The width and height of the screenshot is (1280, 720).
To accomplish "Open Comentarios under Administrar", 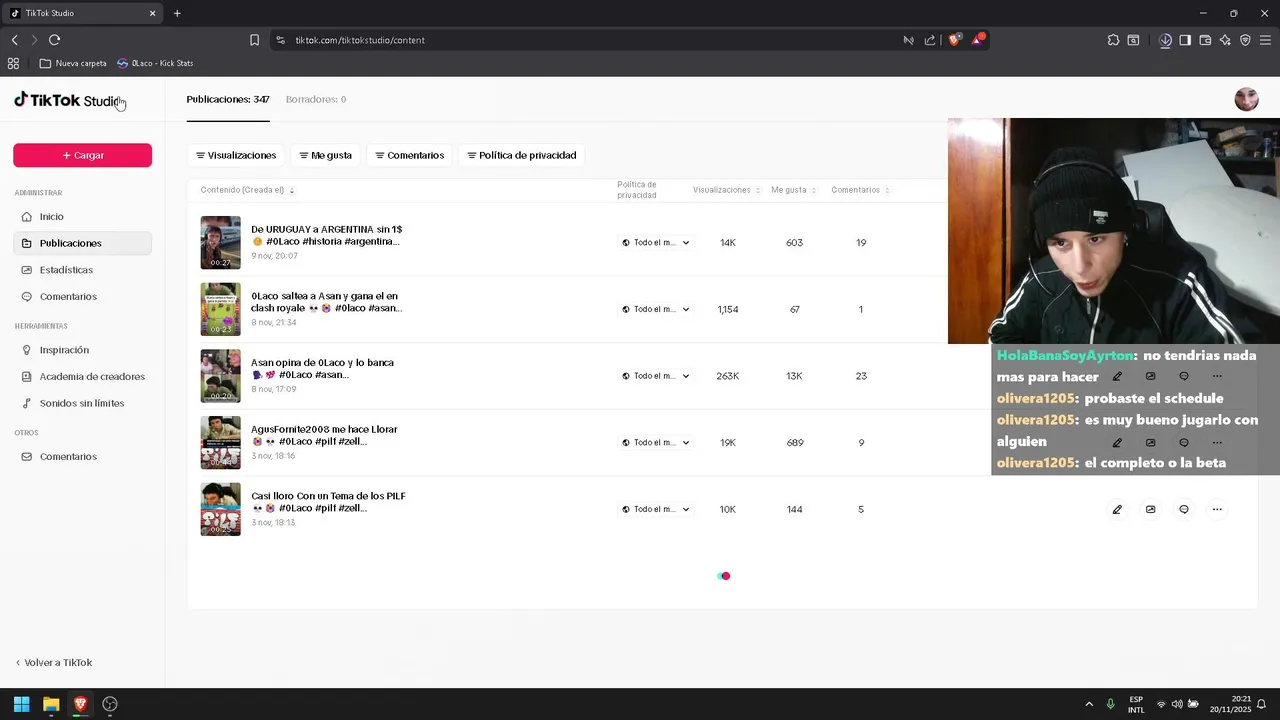I will (x=82, y=296).
